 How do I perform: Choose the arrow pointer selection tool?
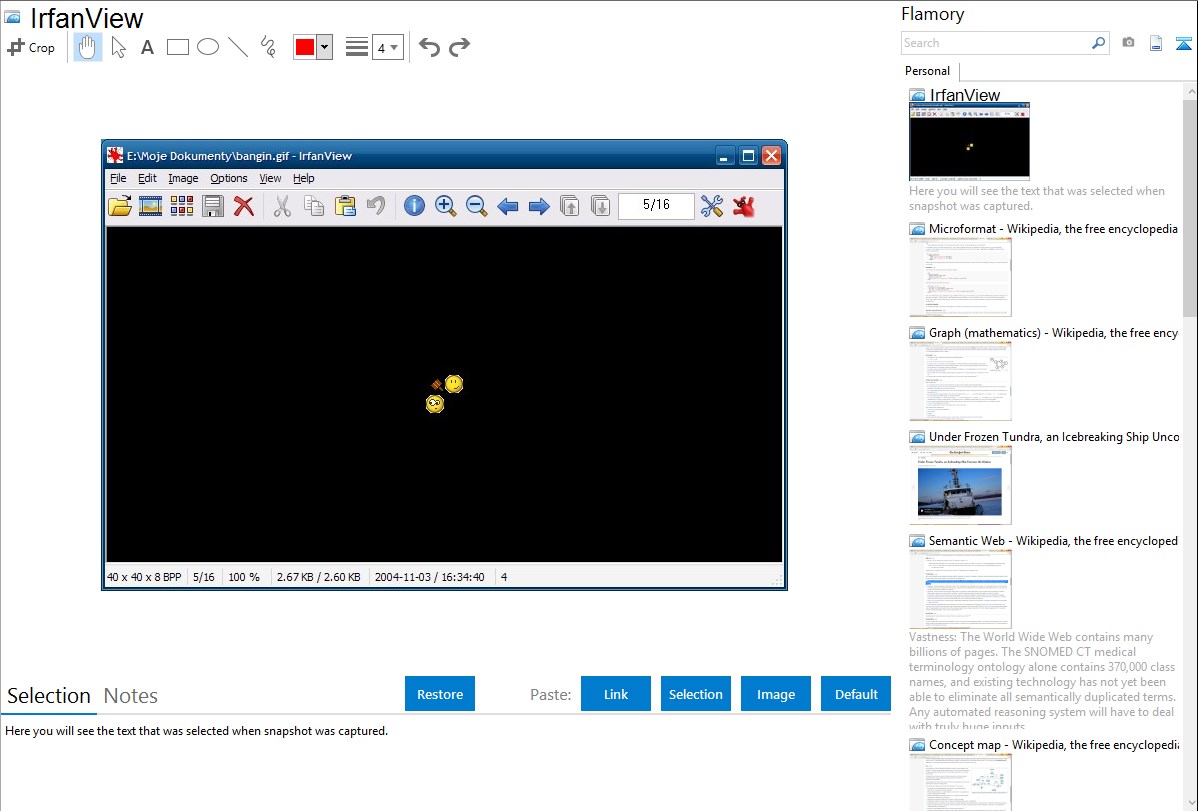point(118,47)
